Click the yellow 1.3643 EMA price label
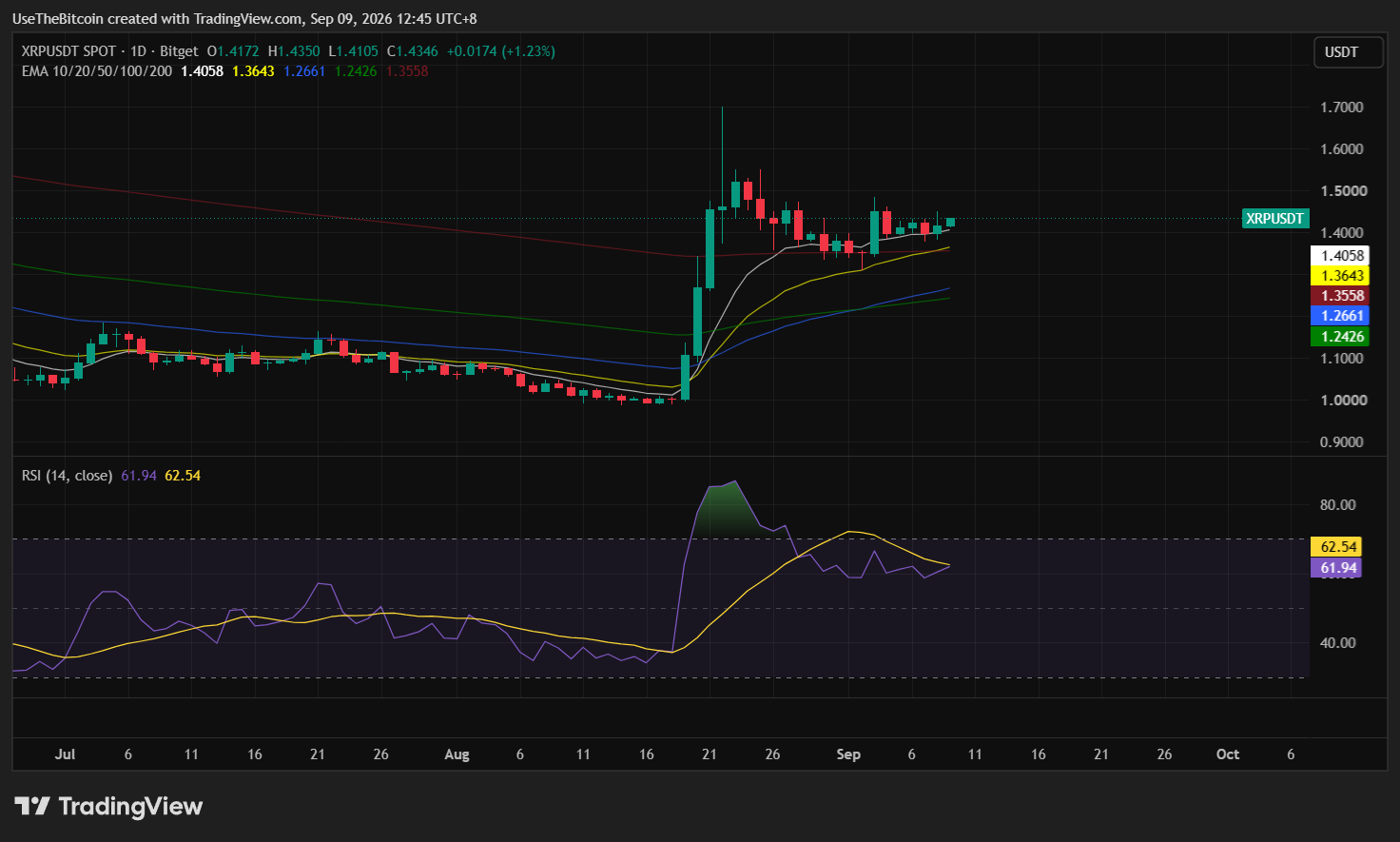The image size is (1400, 842). [x=1339, y=276]
